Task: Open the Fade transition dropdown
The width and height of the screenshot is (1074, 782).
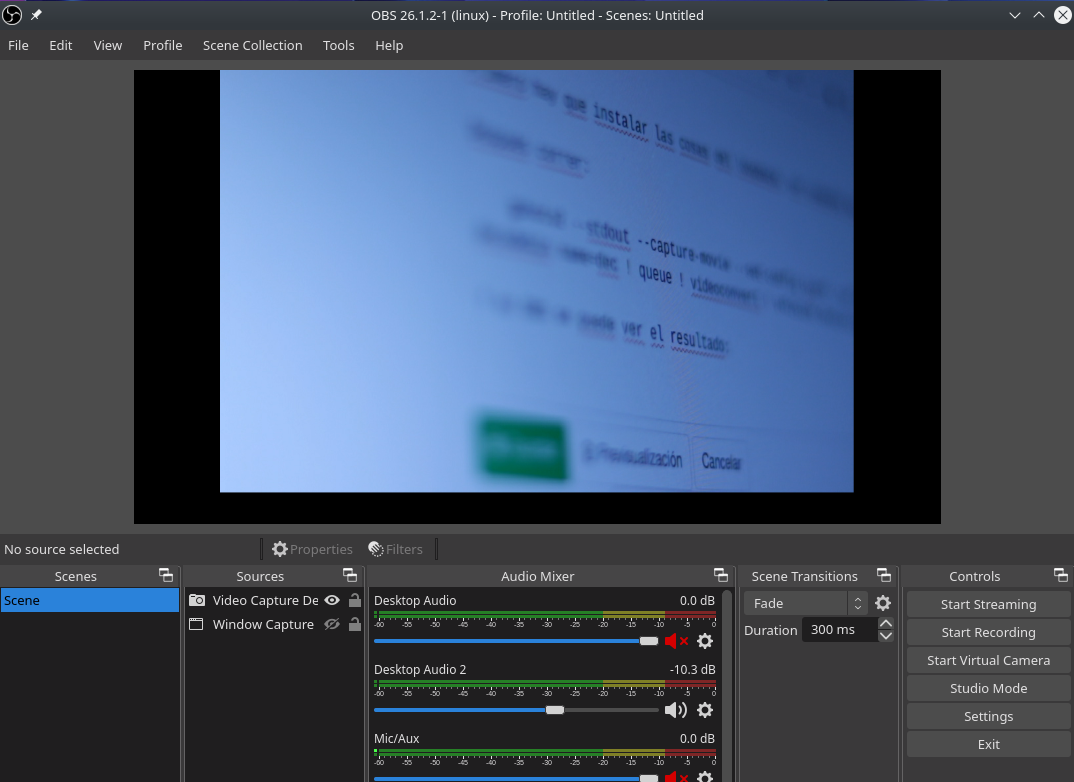Action: pyautogui.click(x=804, y=603)
